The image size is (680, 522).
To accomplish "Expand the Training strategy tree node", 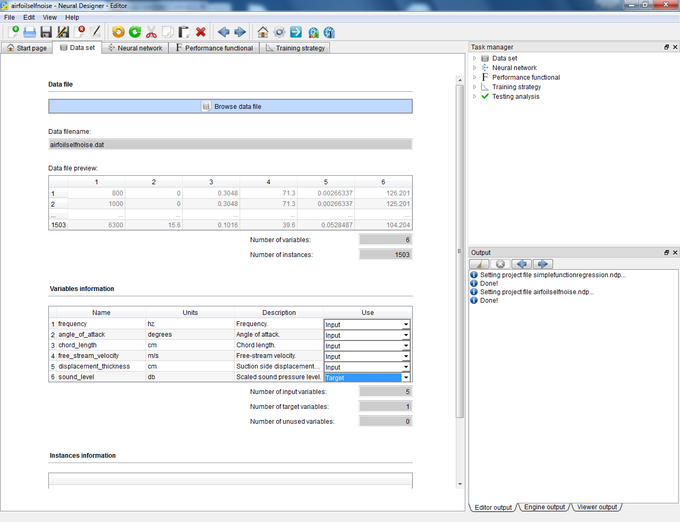I will point(474,87).
